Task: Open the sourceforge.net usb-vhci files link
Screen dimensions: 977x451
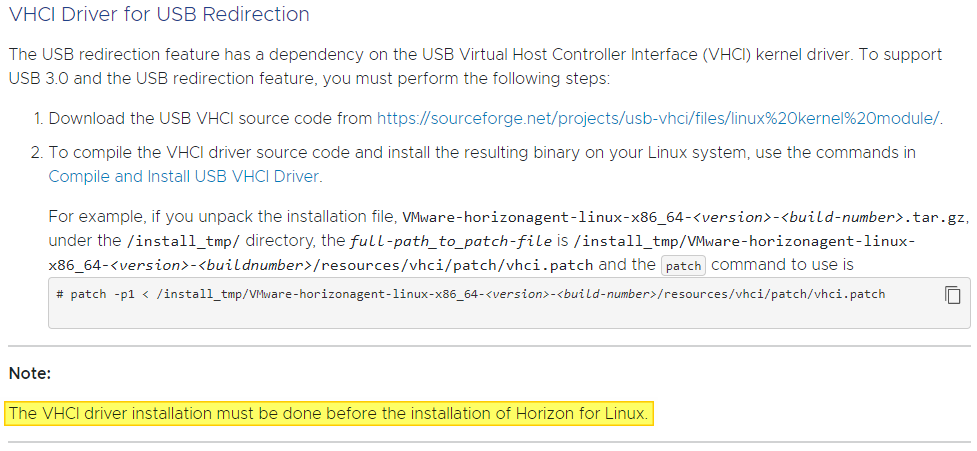Action: coord(658,118)
